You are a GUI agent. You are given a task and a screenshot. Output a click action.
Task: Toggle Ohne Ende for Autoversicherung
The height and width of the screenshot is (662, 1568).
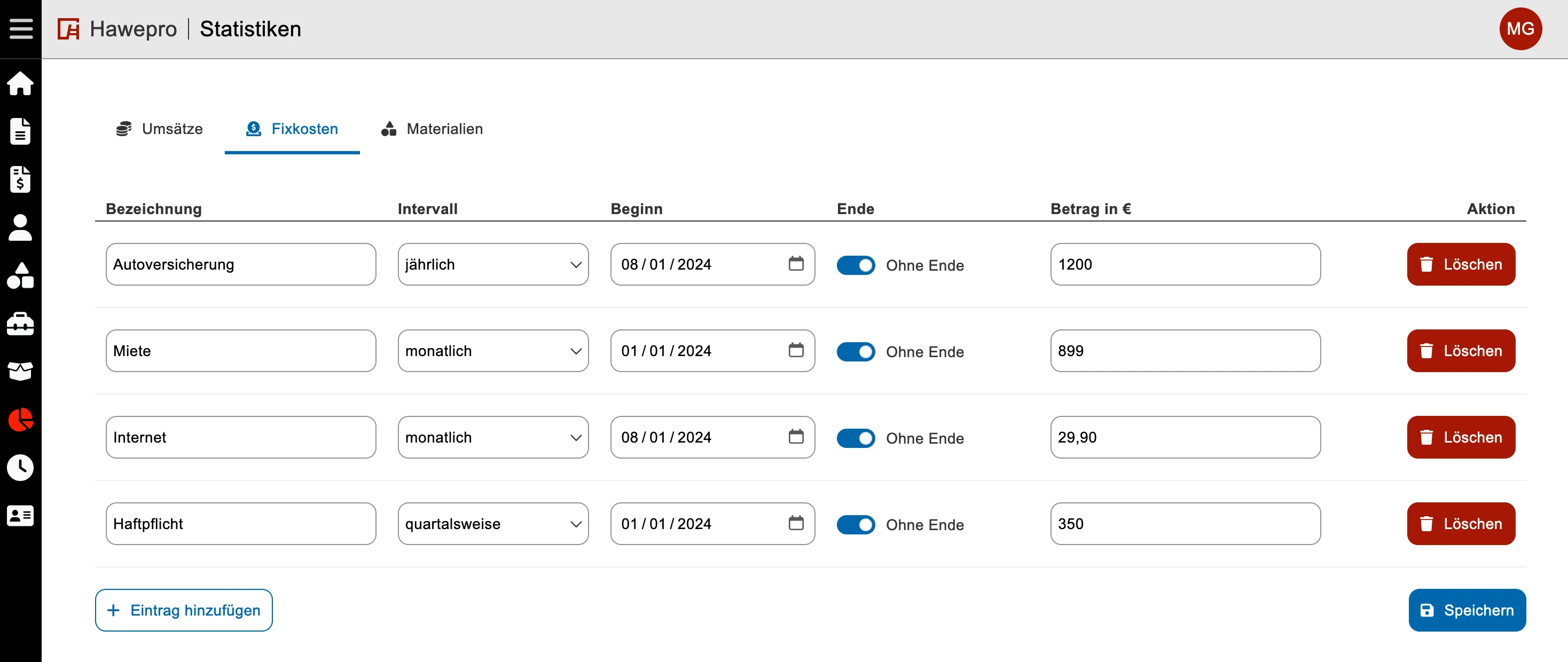[856, 265]
